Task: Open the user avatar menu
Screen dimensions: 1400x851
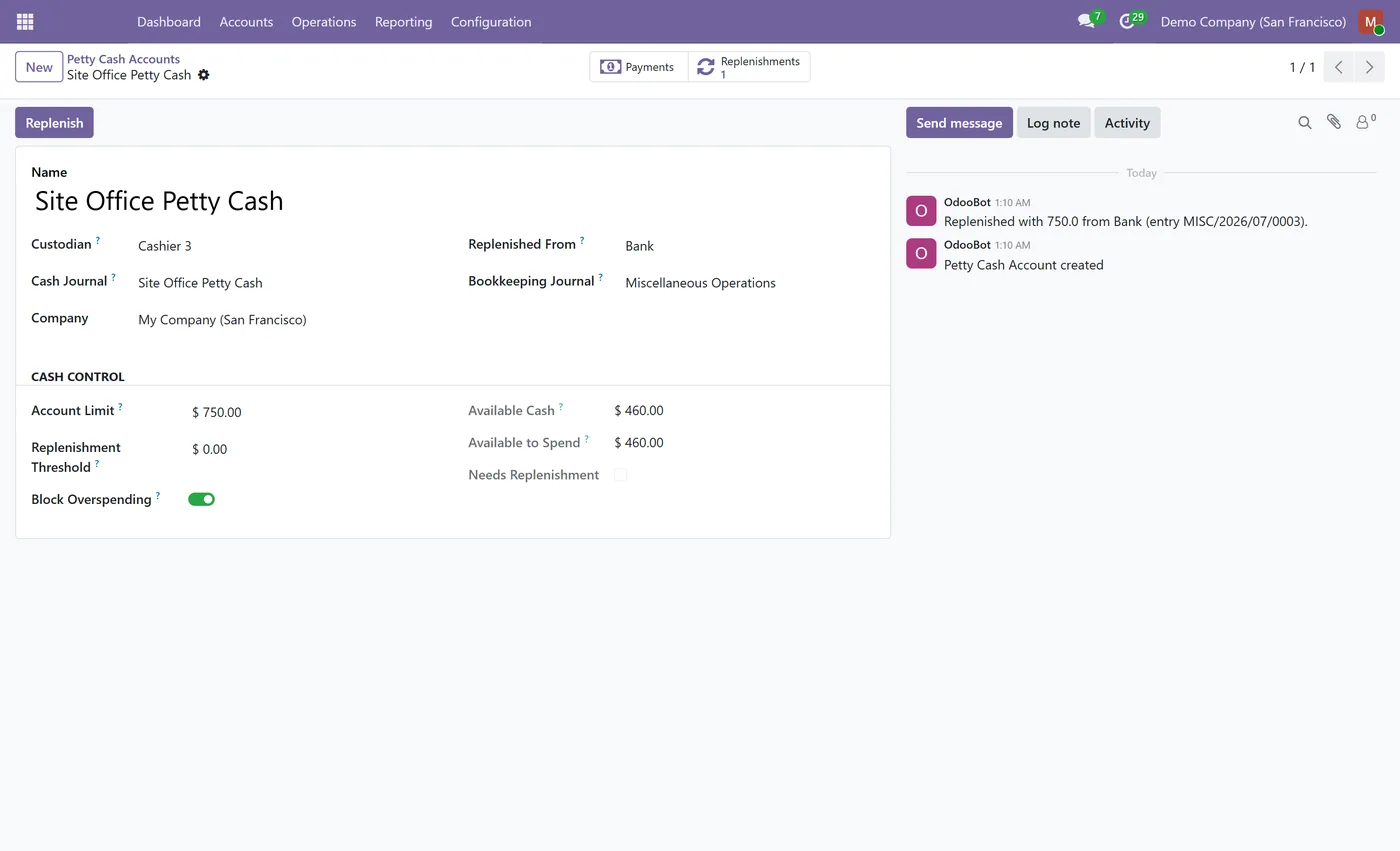Action: click(1371, 21)
